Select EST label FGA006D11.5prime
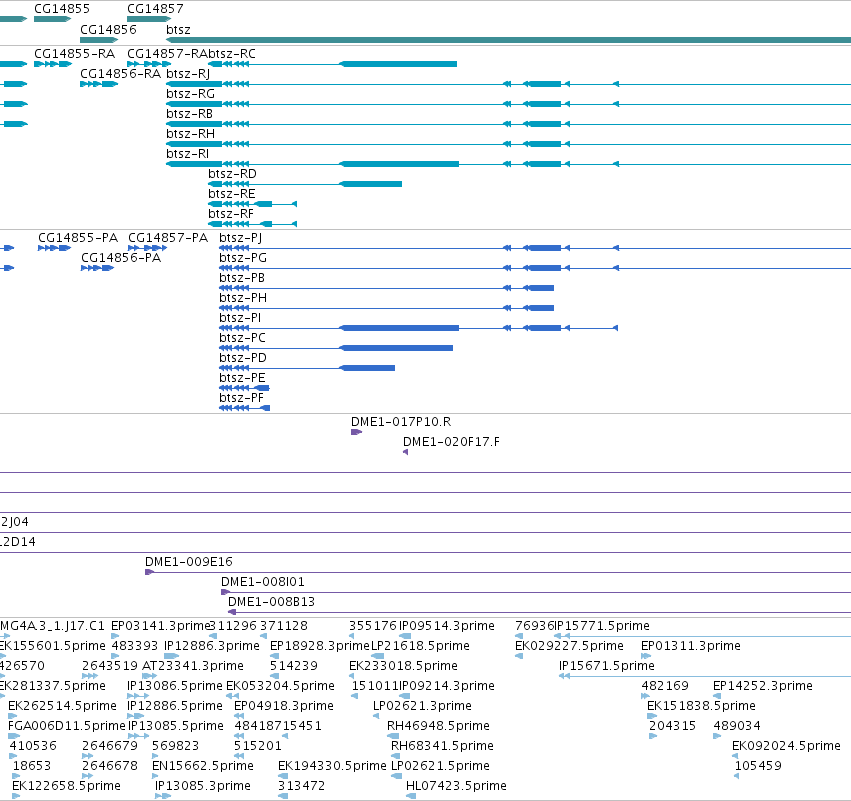 pyautogui.click(x=66, y=726)
